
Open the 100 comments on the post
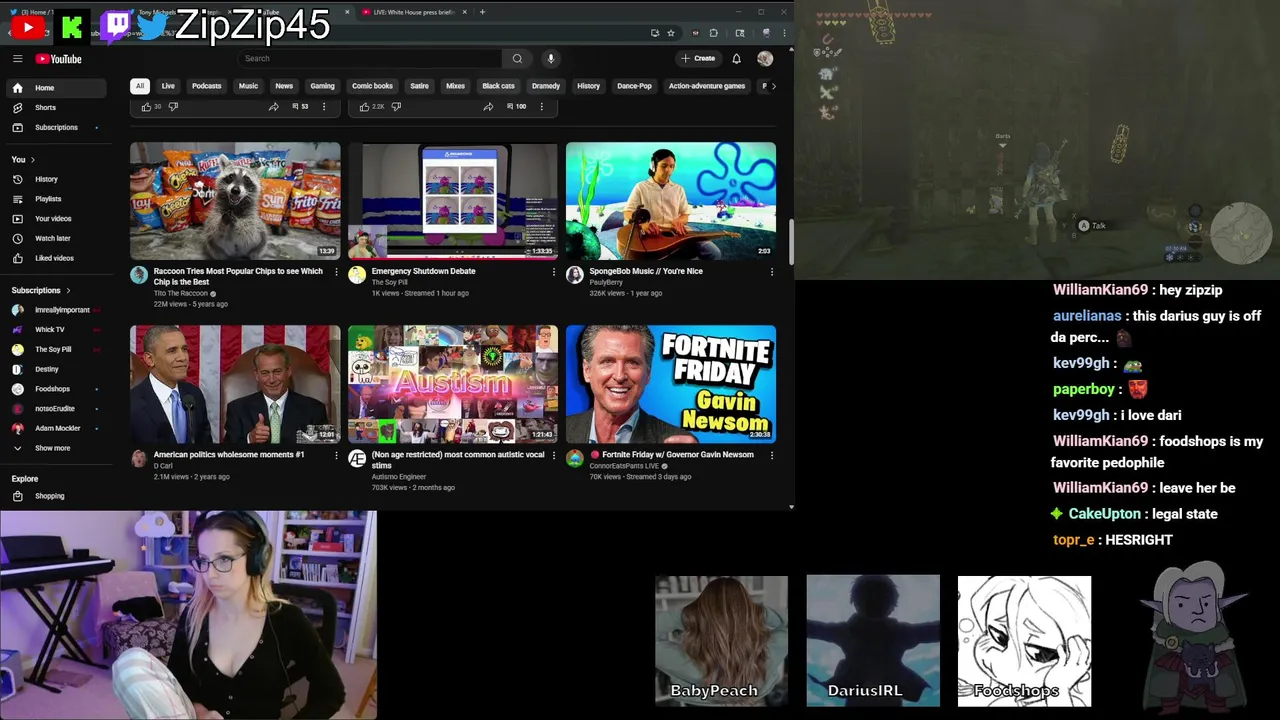click(x=517, y=106)
